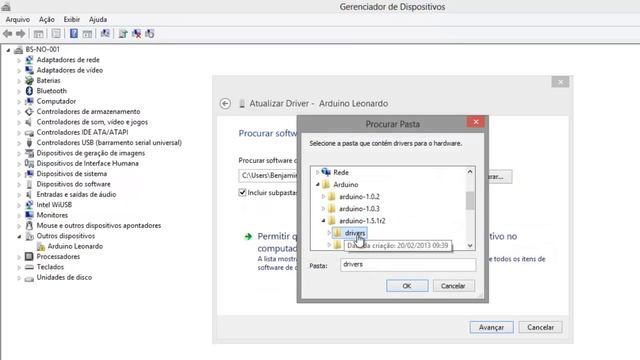Click the Adaptadores de rede icon
Screen dimensions: 640x360
click(29, 60)
